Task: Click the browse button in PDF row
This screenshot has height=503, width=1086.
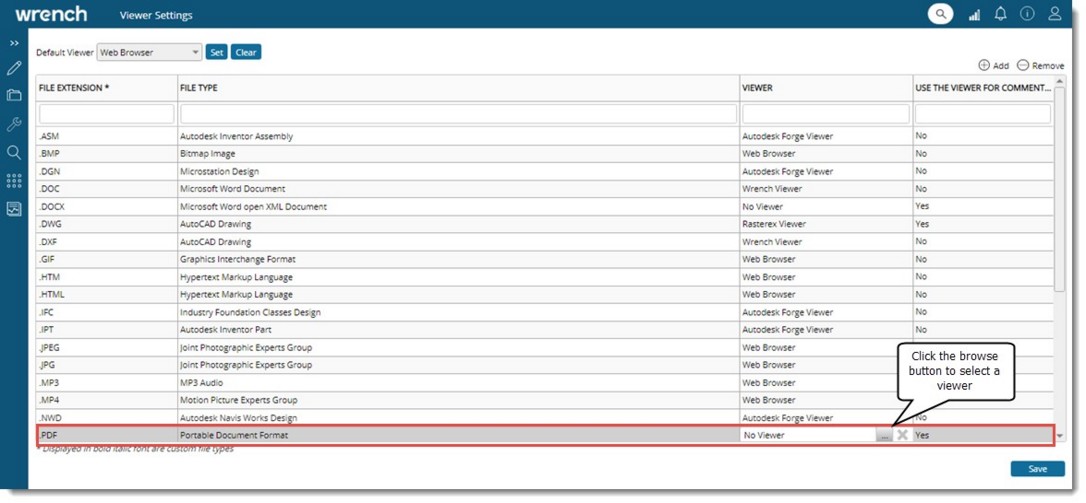Action: (x=885, y=436)
